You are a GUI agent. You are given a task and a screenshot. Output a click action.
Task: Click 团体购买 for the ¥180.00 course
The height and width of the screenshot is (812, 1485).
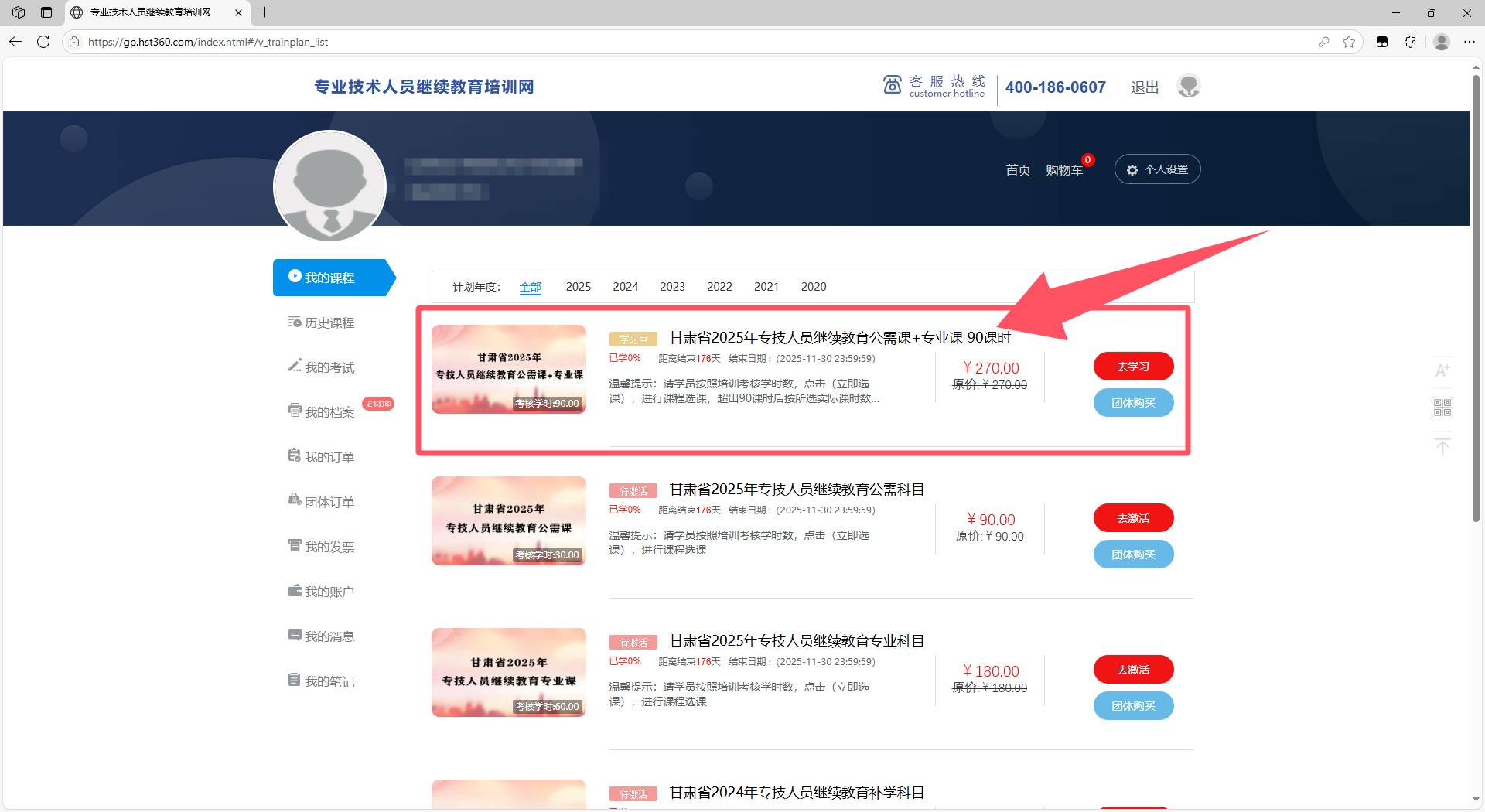(x=1134, y=706)
